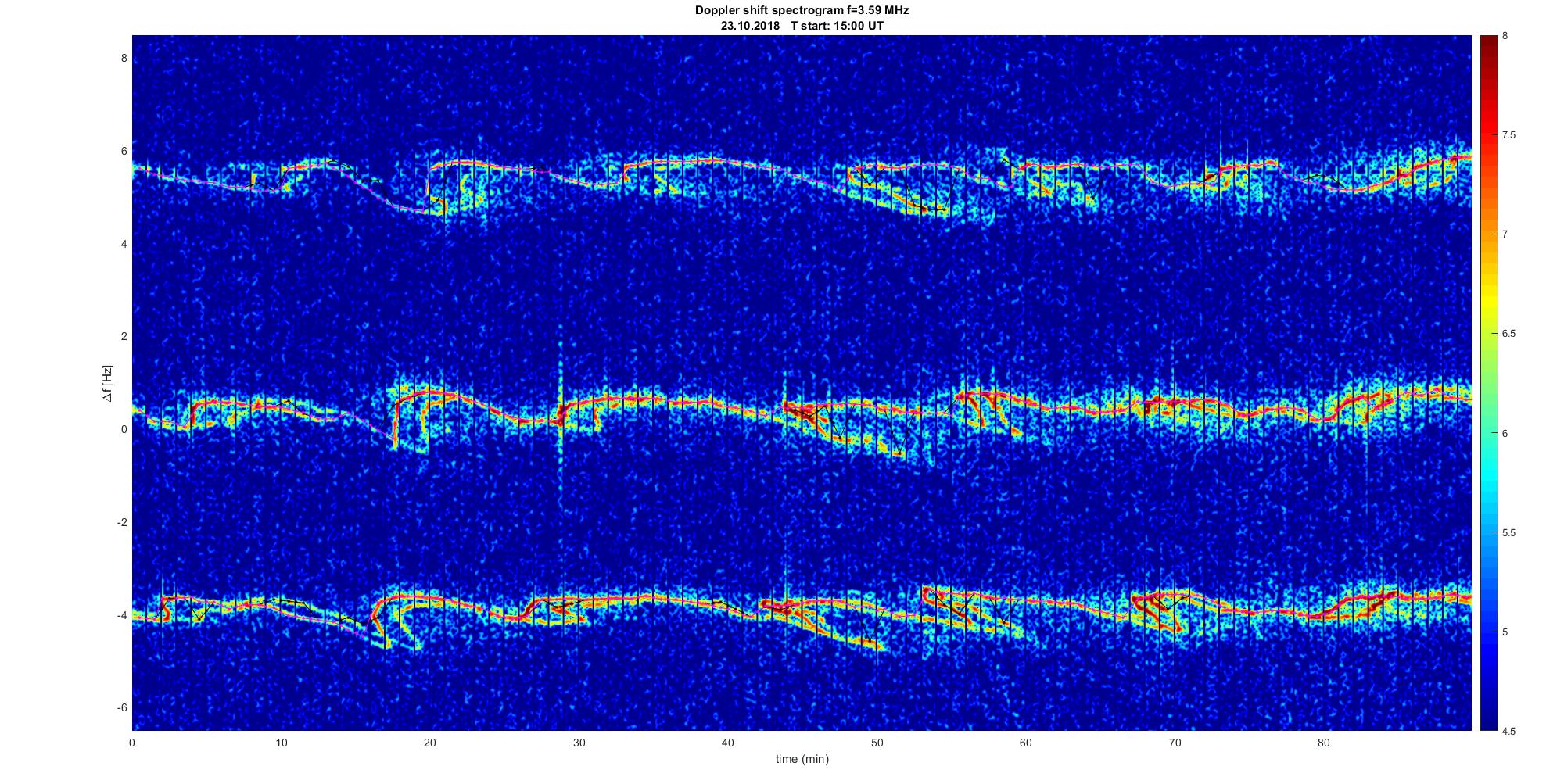This screenshot has width=1564, height=784.
Task: Click the upper 6 Hz trace at 40 minutes
Action: pos(728,163)
